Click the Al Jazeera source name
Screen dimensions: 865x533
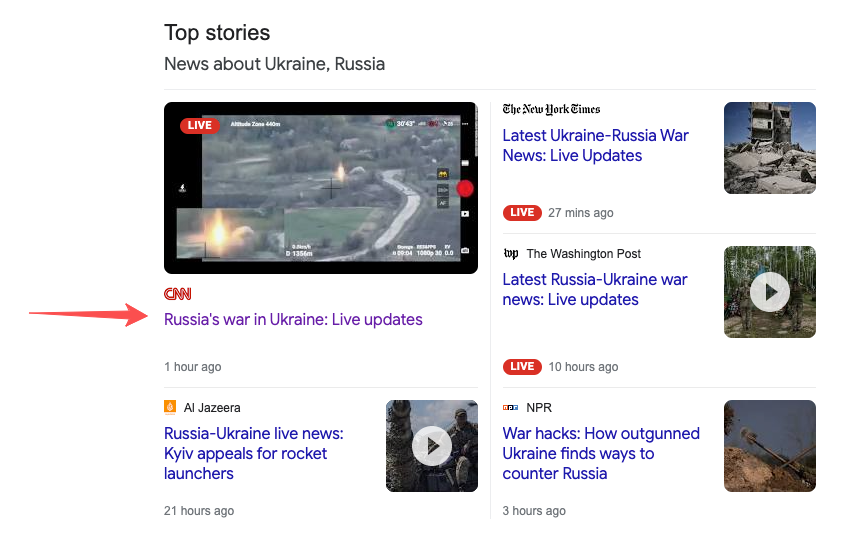(212, 408)
